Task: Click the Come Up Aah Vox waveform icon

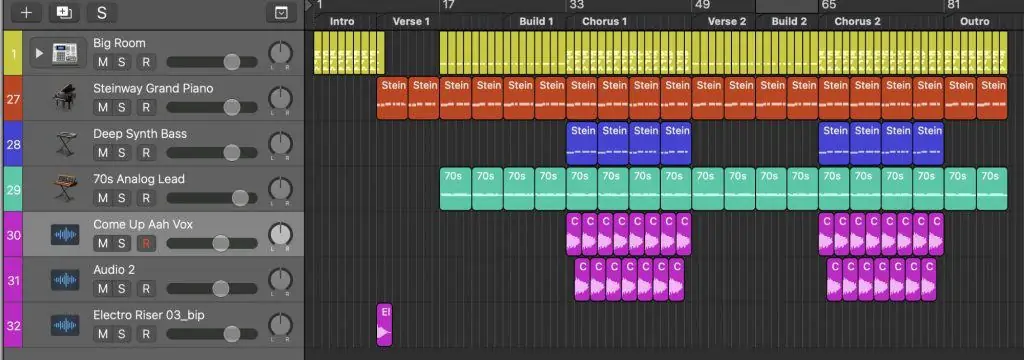Action: point(65,235)
